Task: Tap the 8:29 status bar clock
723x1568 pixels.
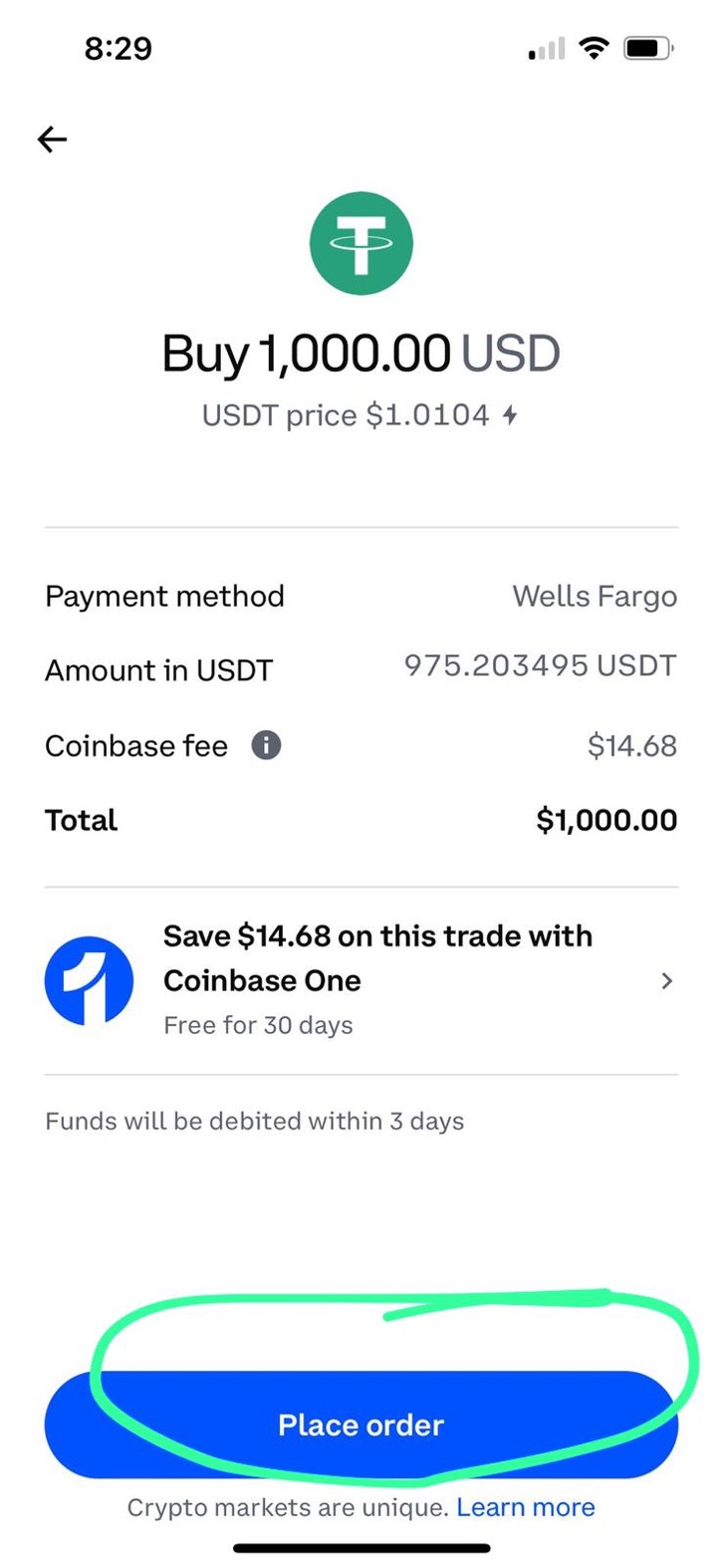Action: click(x=119, y=48)
